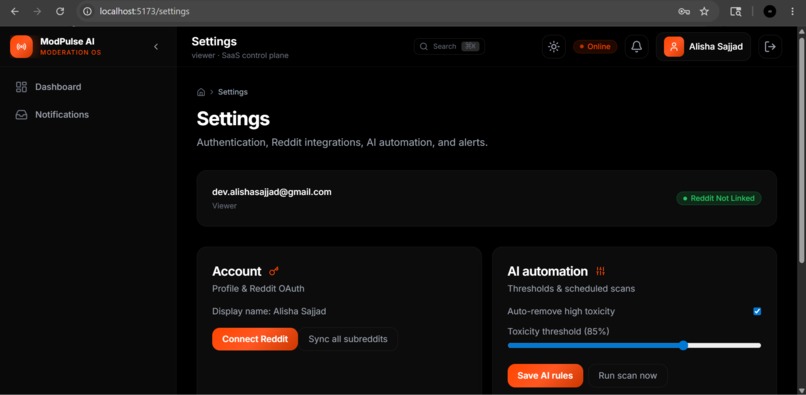
Task: Click the Toxicity threshold slider handle
Action: pos(683,345)
